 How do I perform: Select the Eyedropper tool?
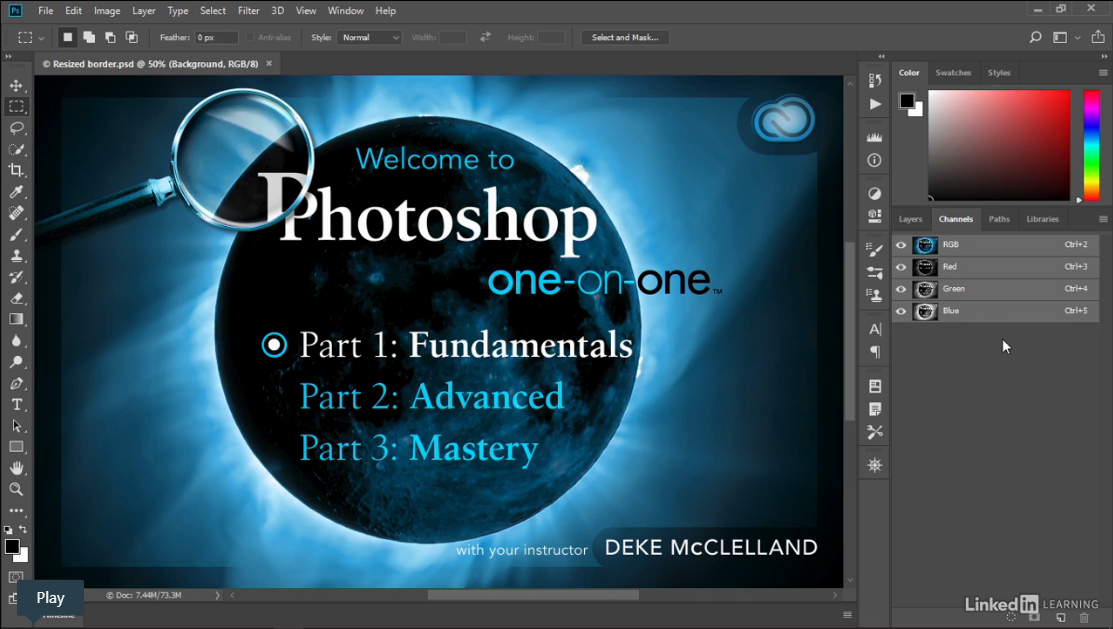pos(16,192)
